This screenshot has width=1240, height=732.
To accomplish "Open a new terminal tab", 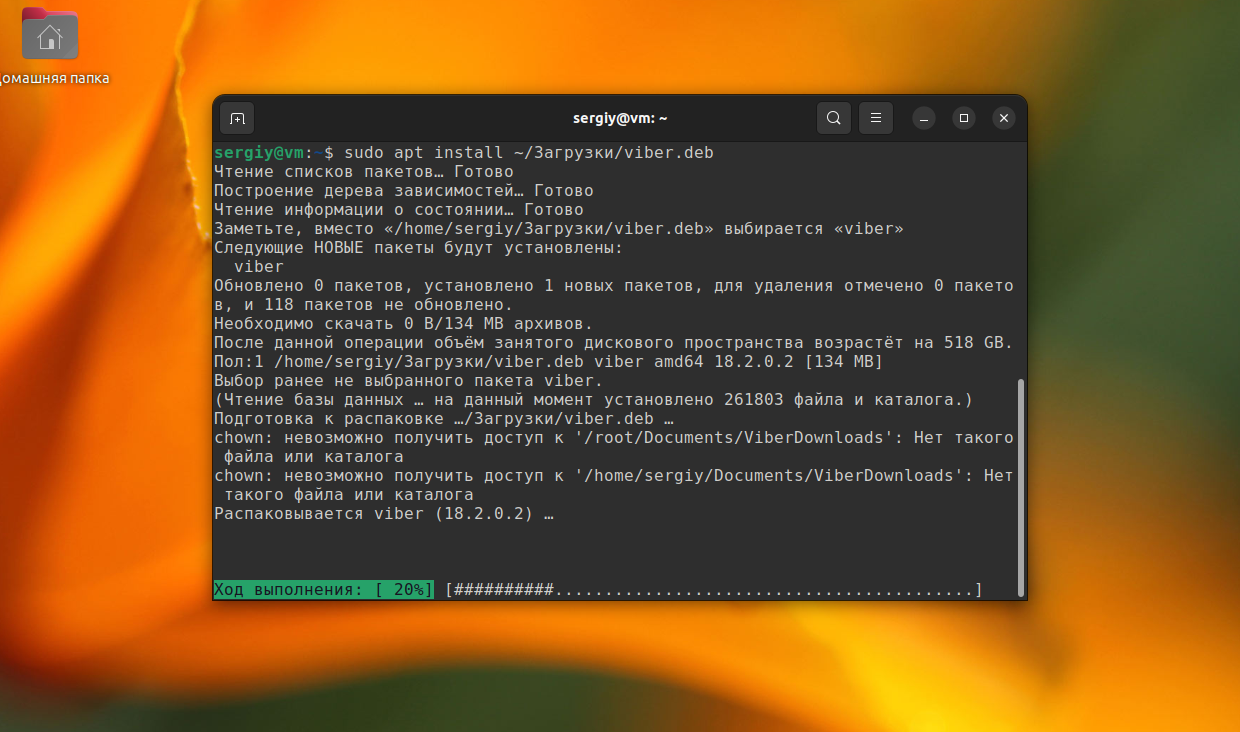I will (236, 117).
